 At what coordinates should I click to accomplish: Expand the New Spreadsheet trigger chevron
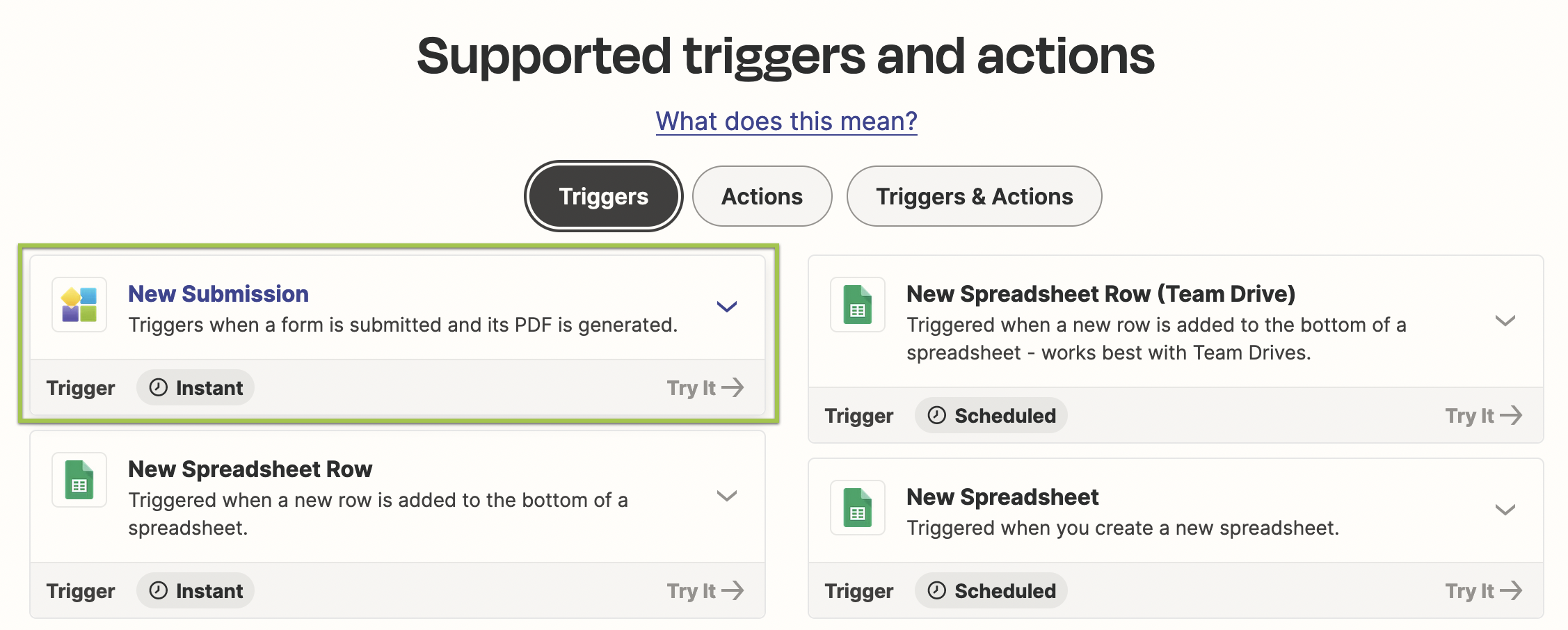tap(1505, 510)
